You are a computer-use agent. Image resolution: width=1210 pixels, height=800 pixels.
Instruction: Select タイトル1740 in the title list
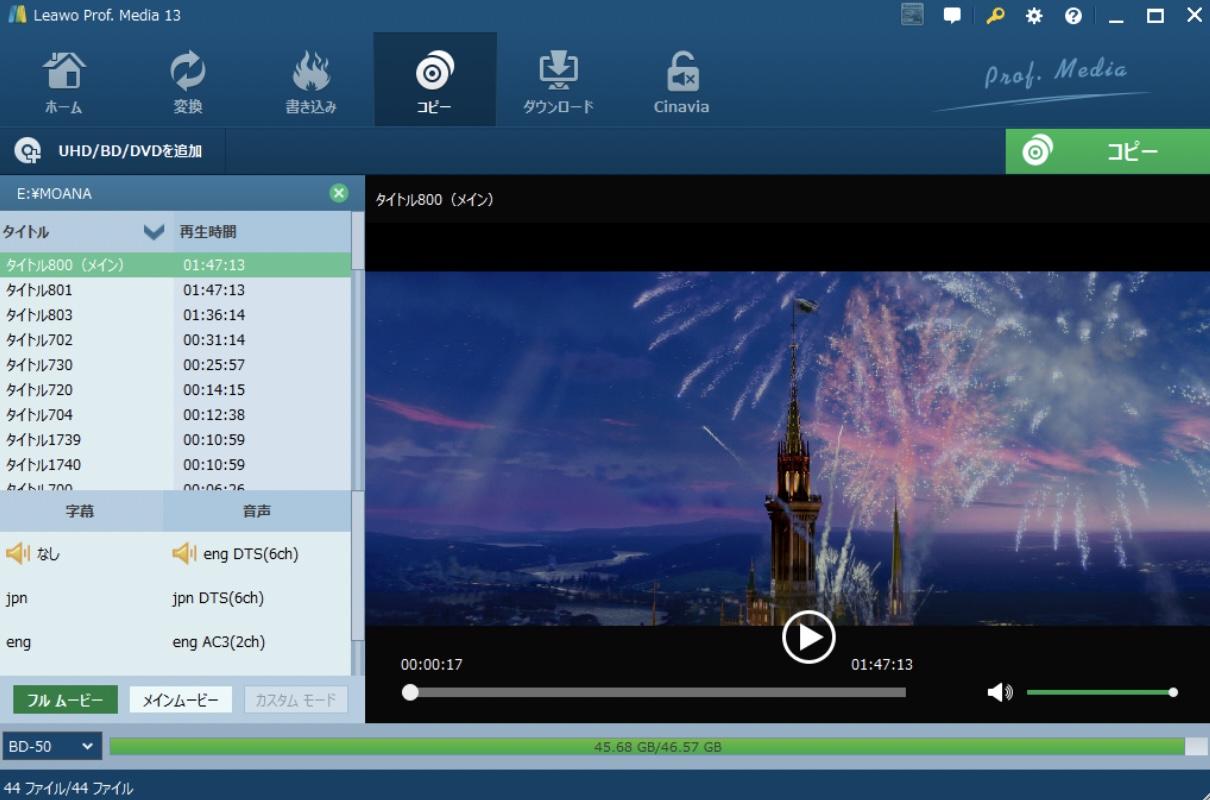click(x=175, y=465)
